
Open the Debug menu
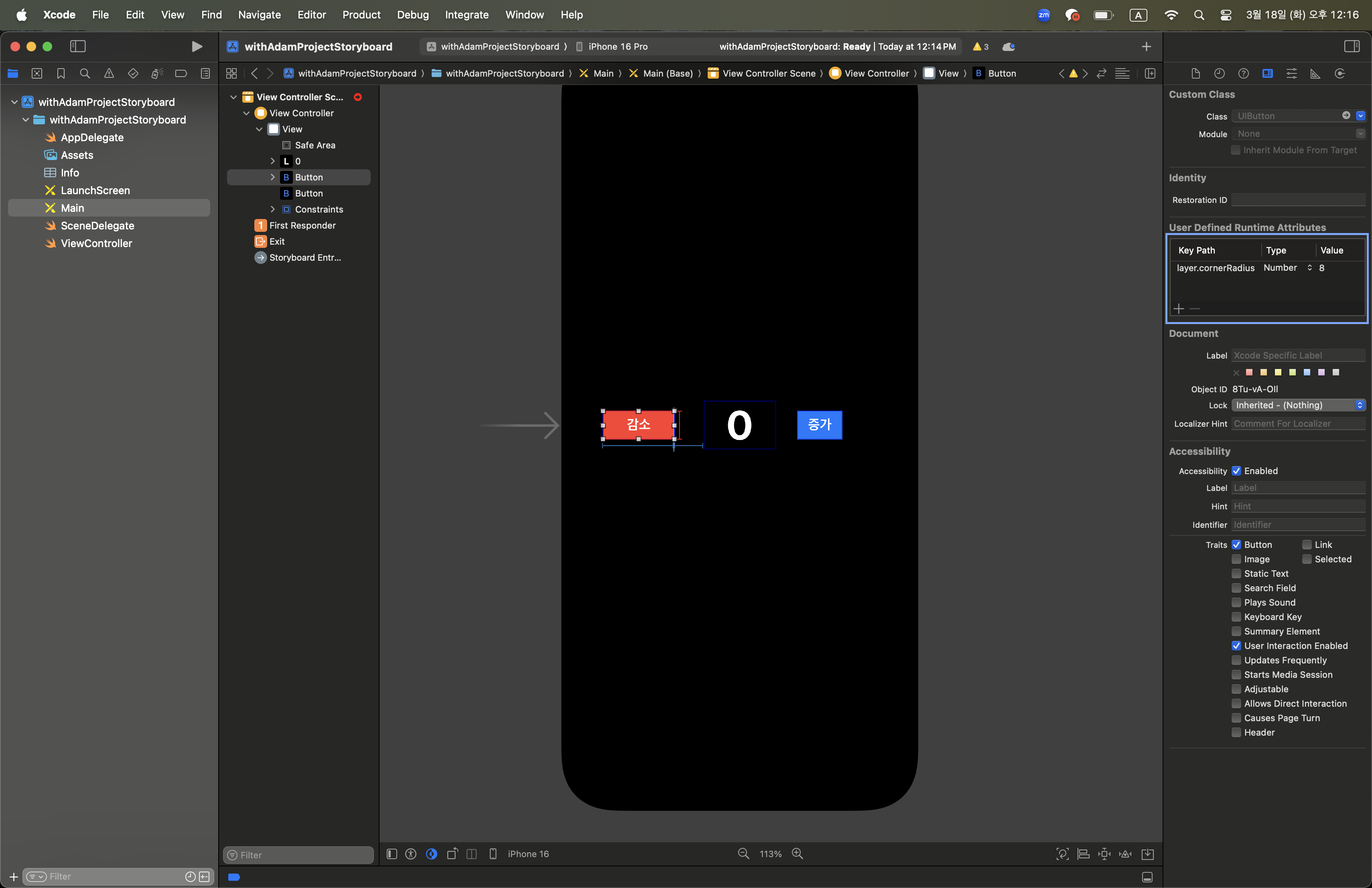tap(413, 14)
